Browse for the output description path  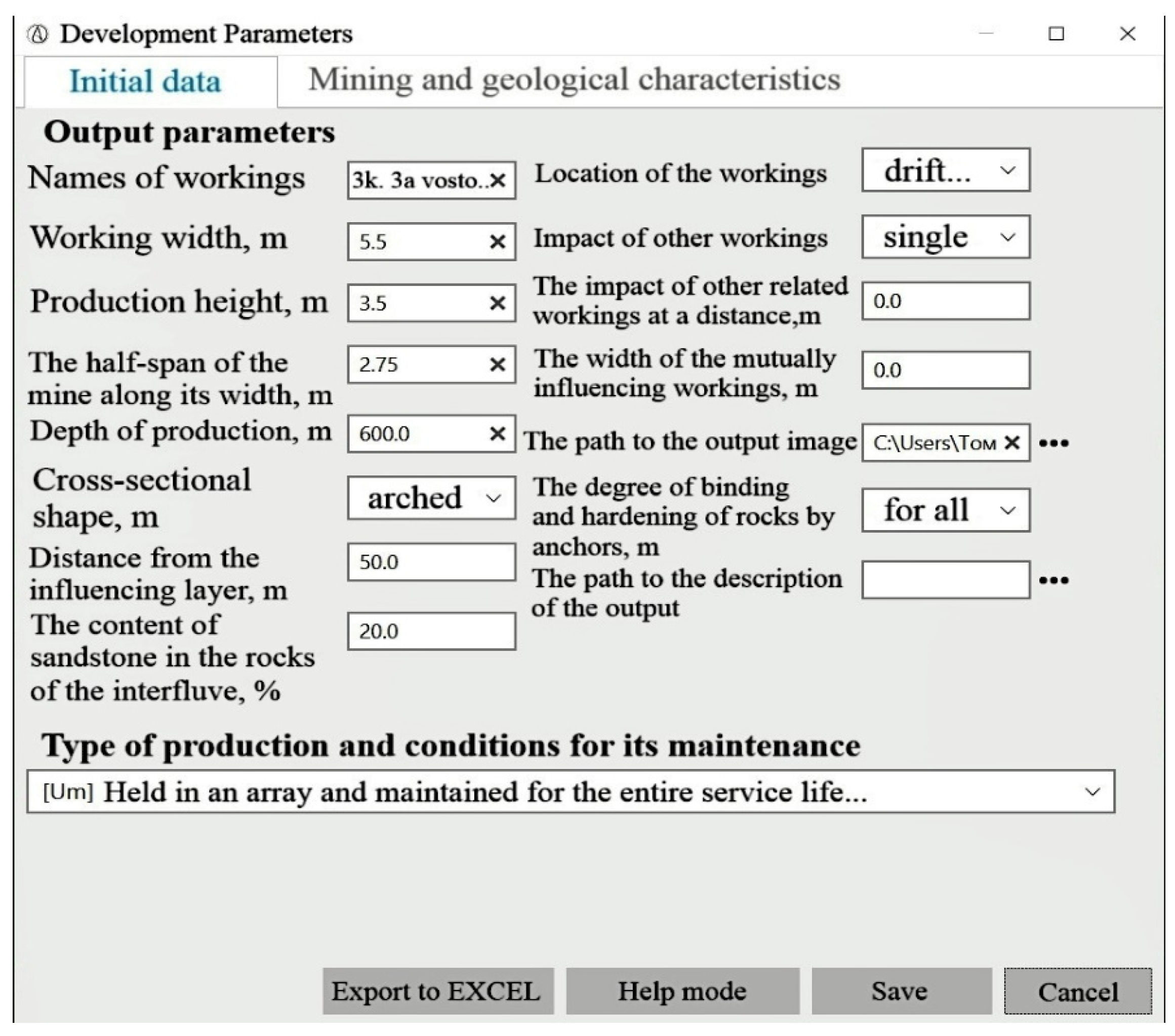[1055, 580]
